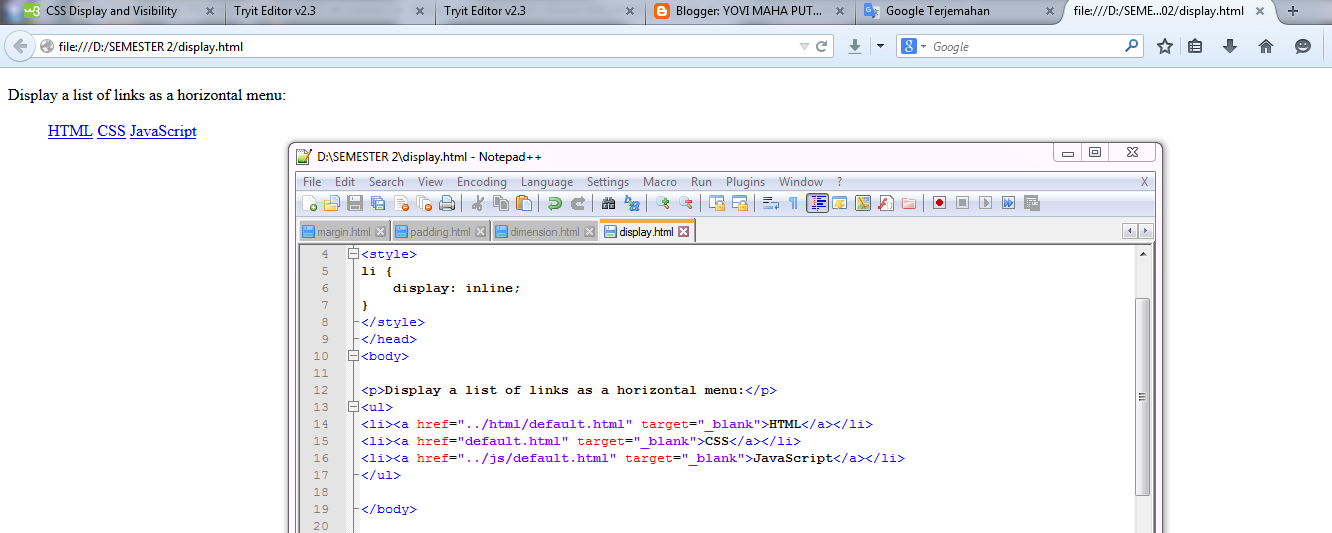Click the CSS link on the page
The height and width of the screenshot is (533, 1332).
click(111, 131)
